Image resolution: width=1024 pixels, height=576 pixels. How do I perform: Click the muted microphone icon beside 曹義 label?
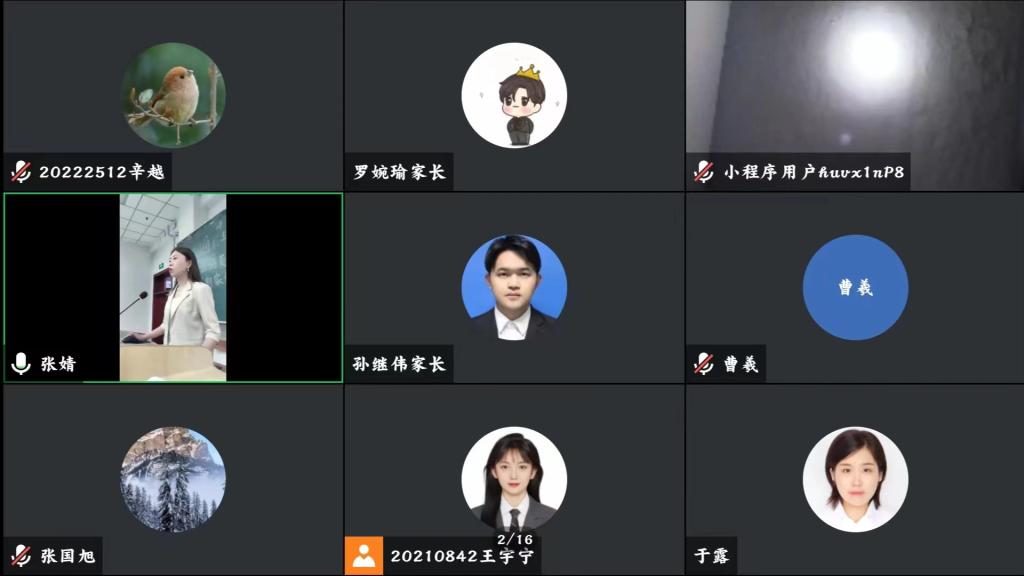click(703, 364)
